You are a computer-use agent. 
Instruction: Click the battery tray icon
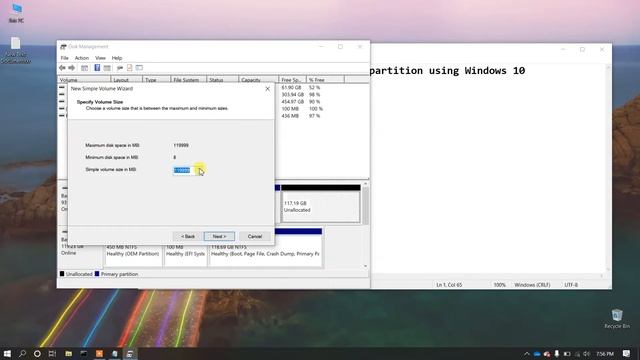(x=567, y=354)
